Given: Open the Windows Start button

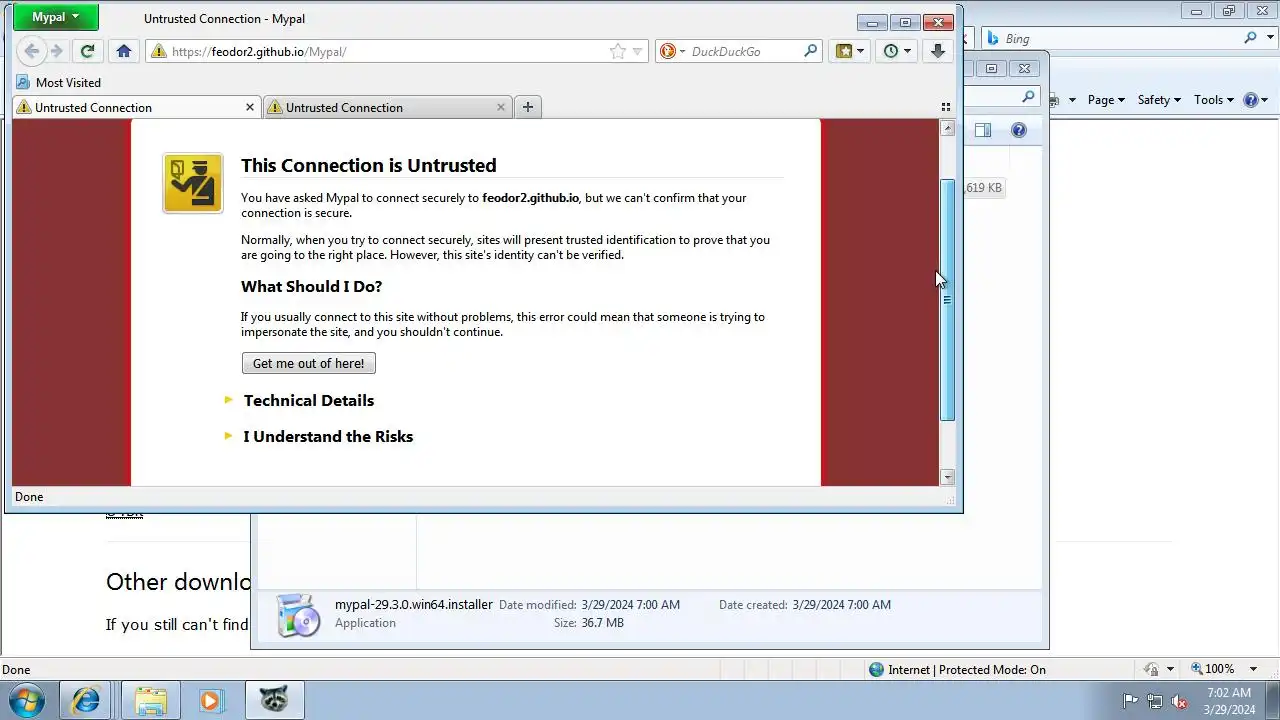Looking at the screenshot, I should point(27,700).
